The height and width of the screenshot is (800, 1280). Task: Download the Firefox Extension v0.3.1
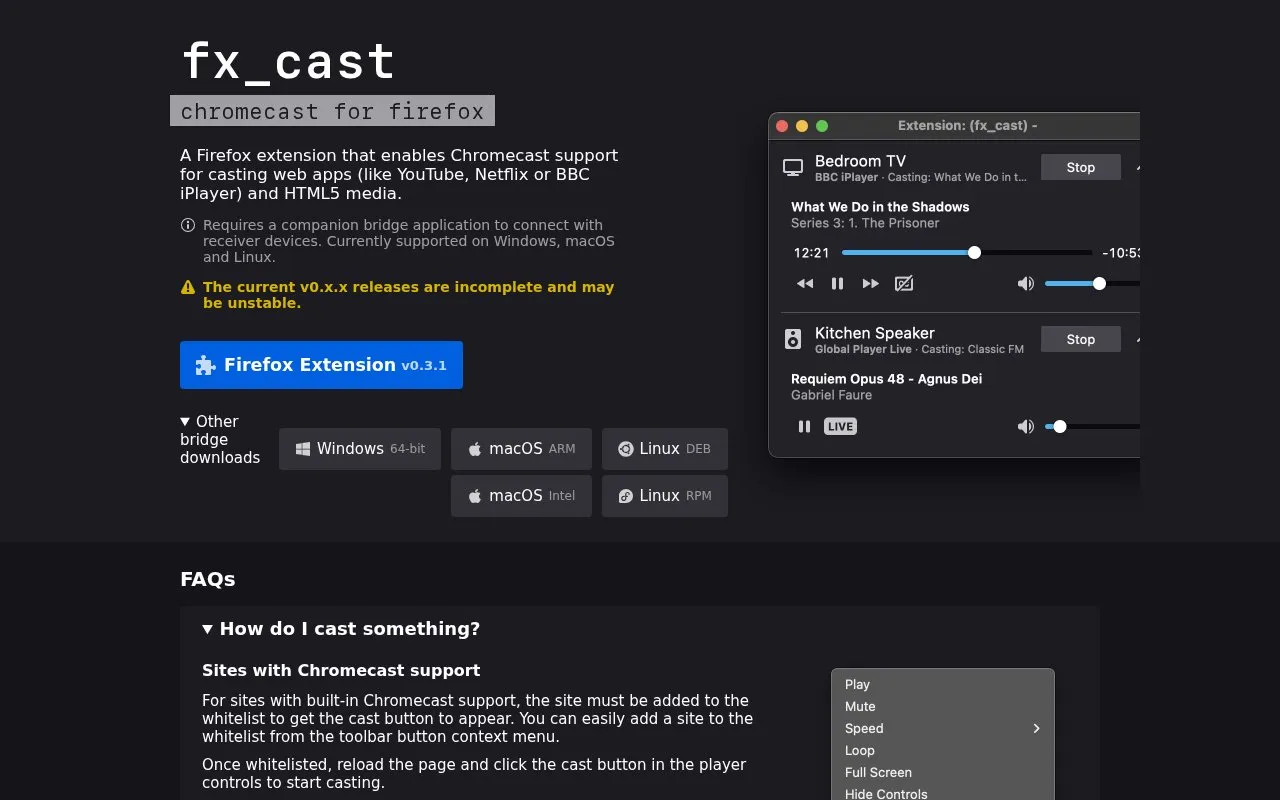point(321,365)
